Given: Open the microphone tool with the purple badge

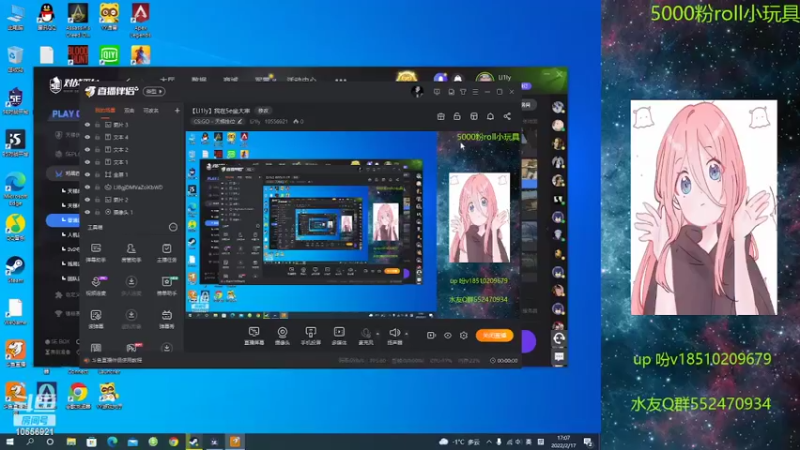Looking at the screenshot, I should pos(96,286).
